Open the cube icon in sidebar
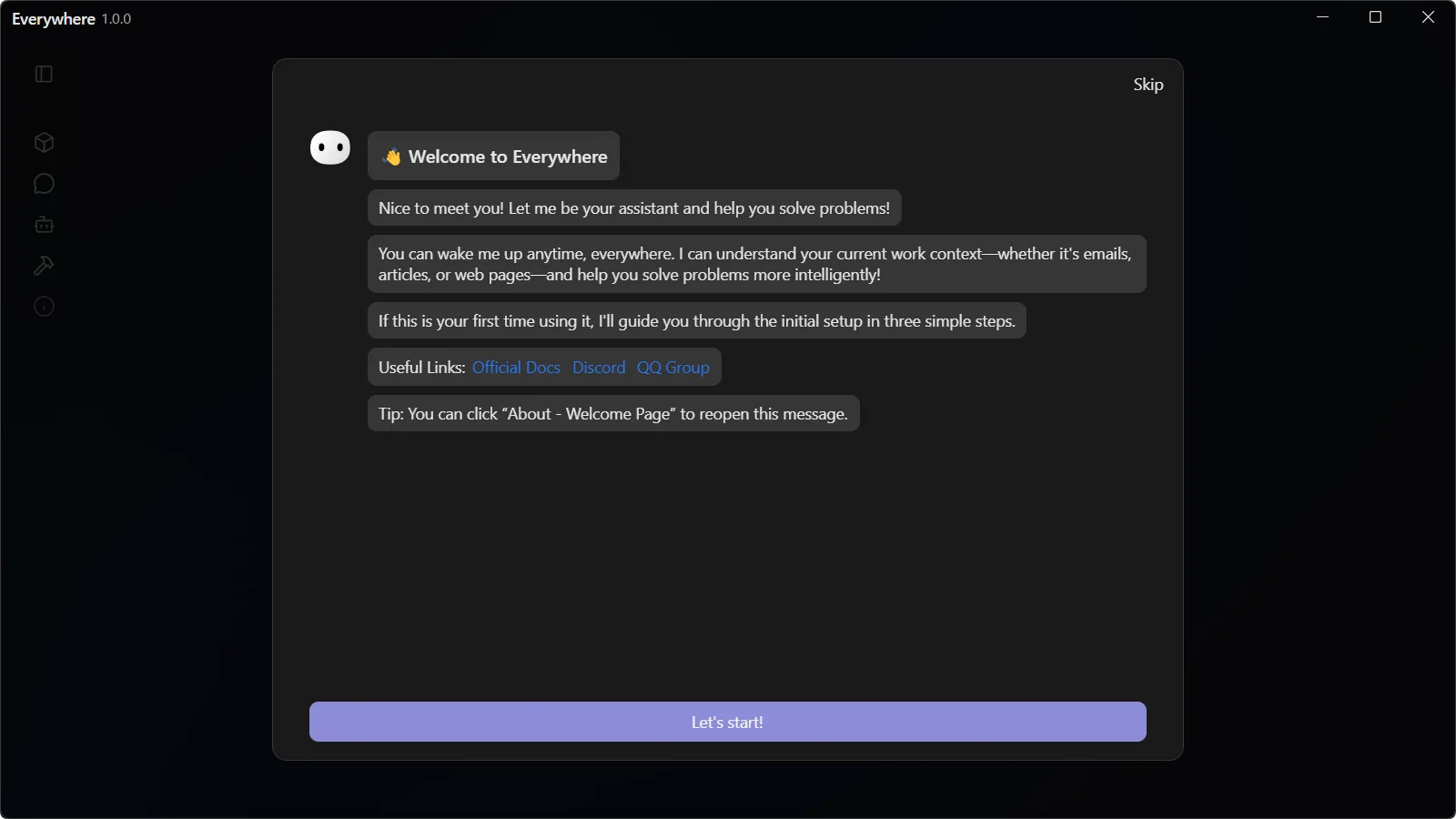 point(44,143)
